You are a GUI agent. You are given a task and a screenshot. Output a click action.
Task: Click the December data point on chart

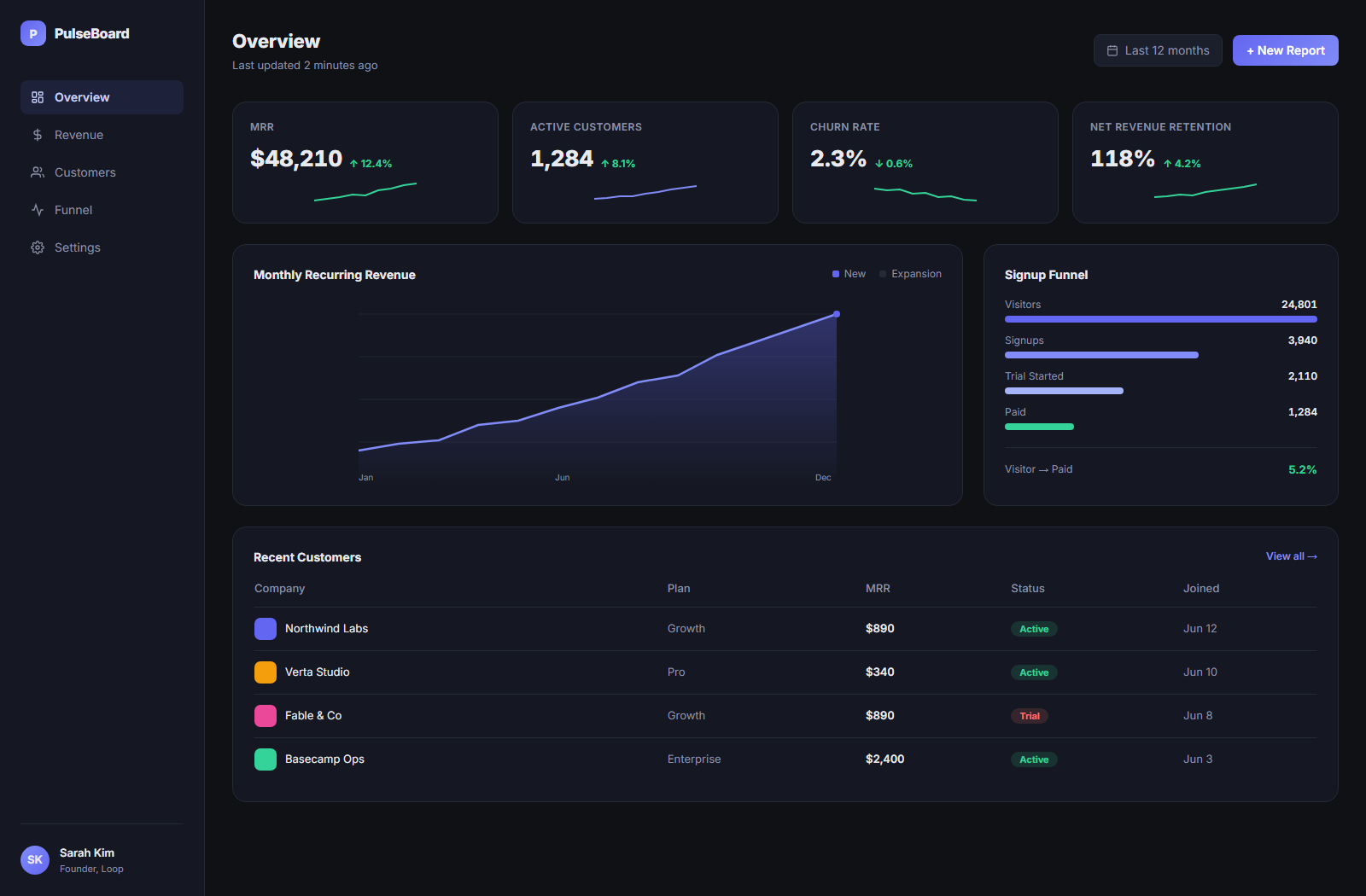(837, 314)
